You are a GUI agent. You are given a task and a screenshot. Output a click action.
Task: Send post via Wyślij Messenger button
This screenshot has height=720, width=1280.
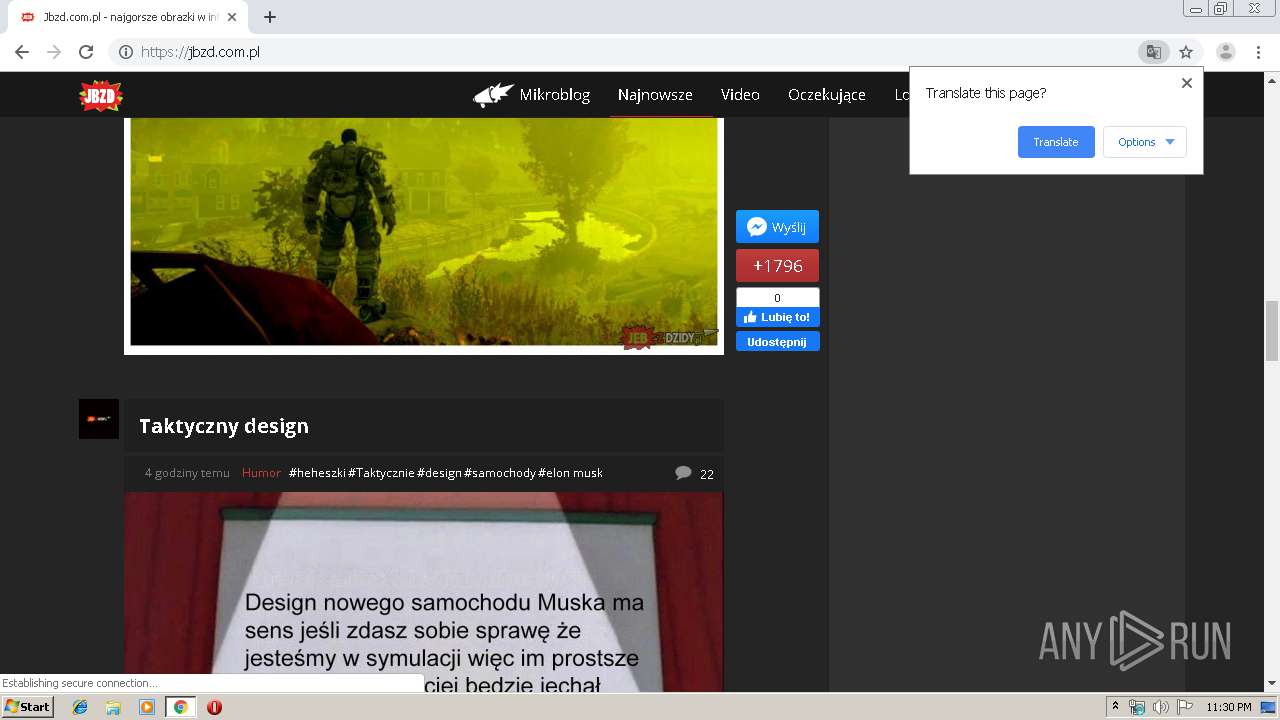(777, 227)
